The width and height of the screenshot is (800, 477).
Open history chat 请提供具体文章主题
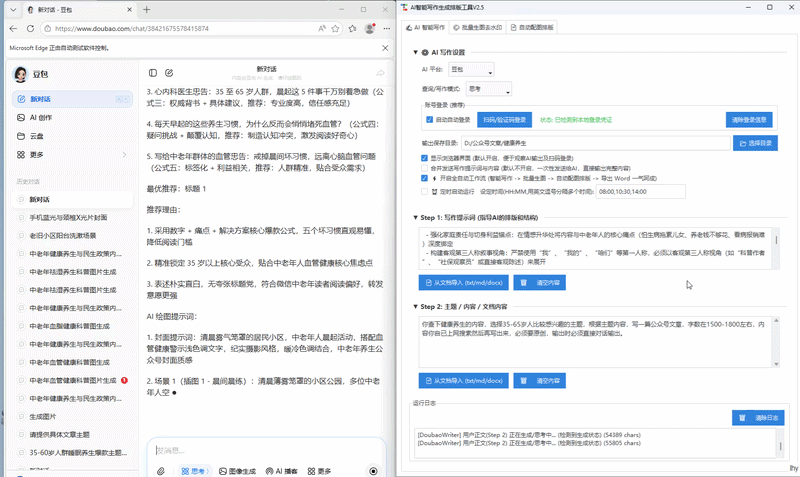tap(72, 435)
